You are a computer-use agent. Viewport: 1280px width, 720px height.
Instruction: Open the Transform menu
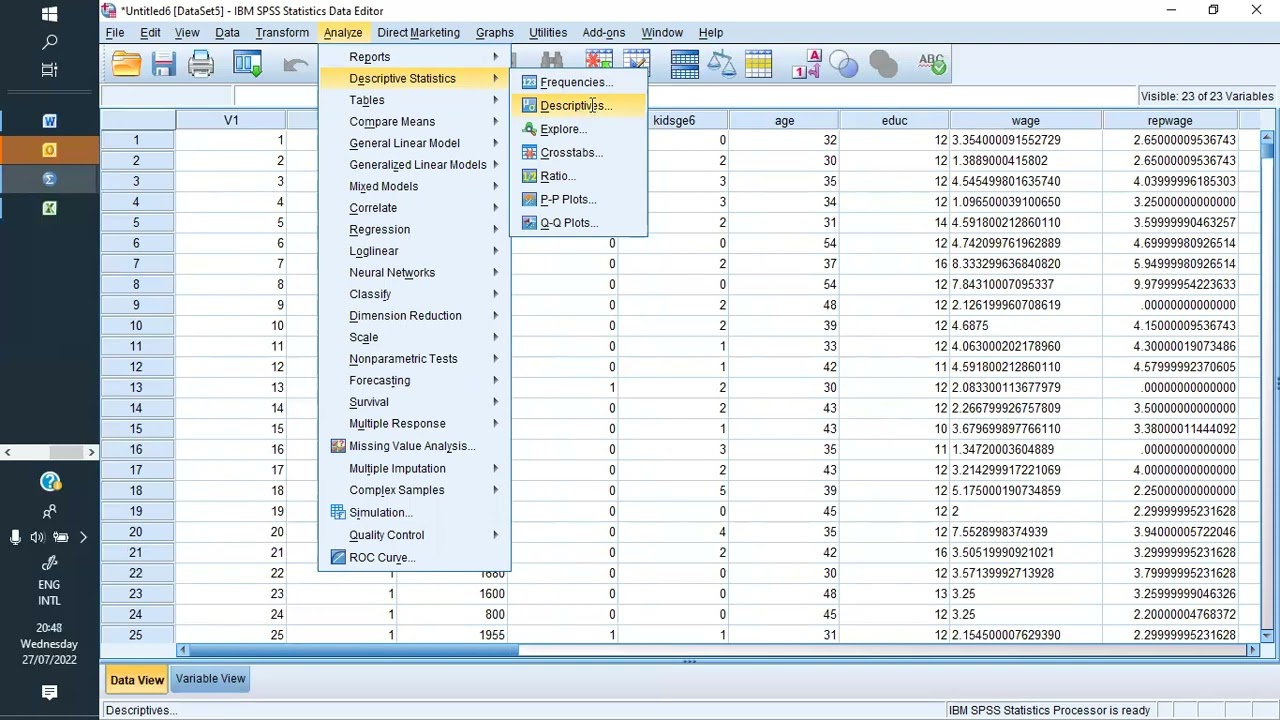(282, 32)
